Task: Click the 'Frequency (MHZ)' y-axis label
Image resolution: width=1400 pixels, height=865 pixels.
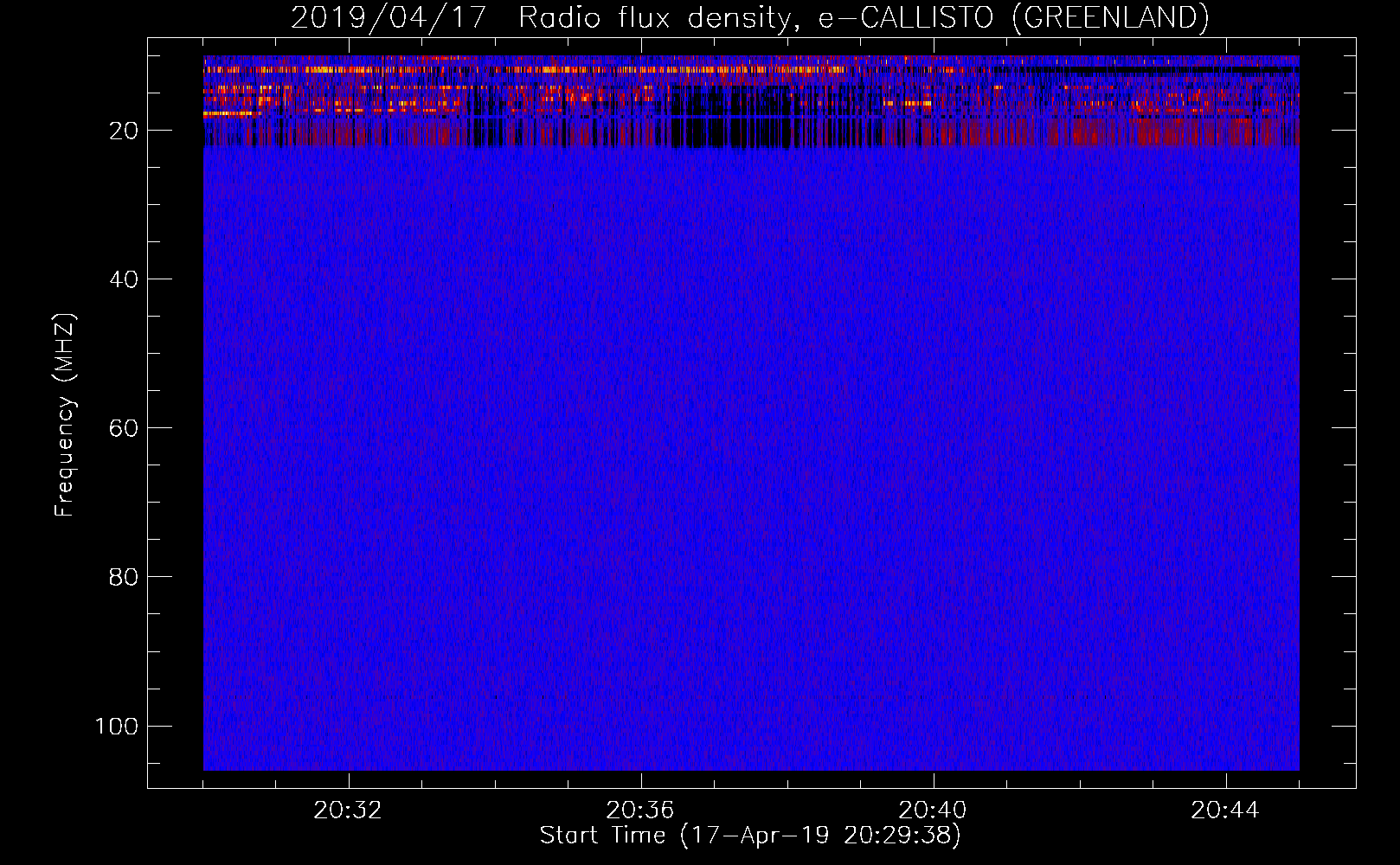Action: [x=65, y=415]
